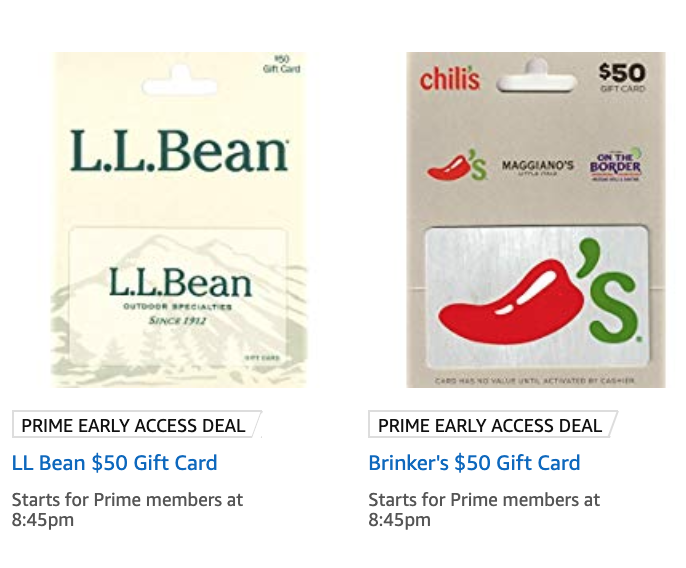Click the large red chili pepper on silver card
Viewport: 686px width, 568px height.
(511, 301)
